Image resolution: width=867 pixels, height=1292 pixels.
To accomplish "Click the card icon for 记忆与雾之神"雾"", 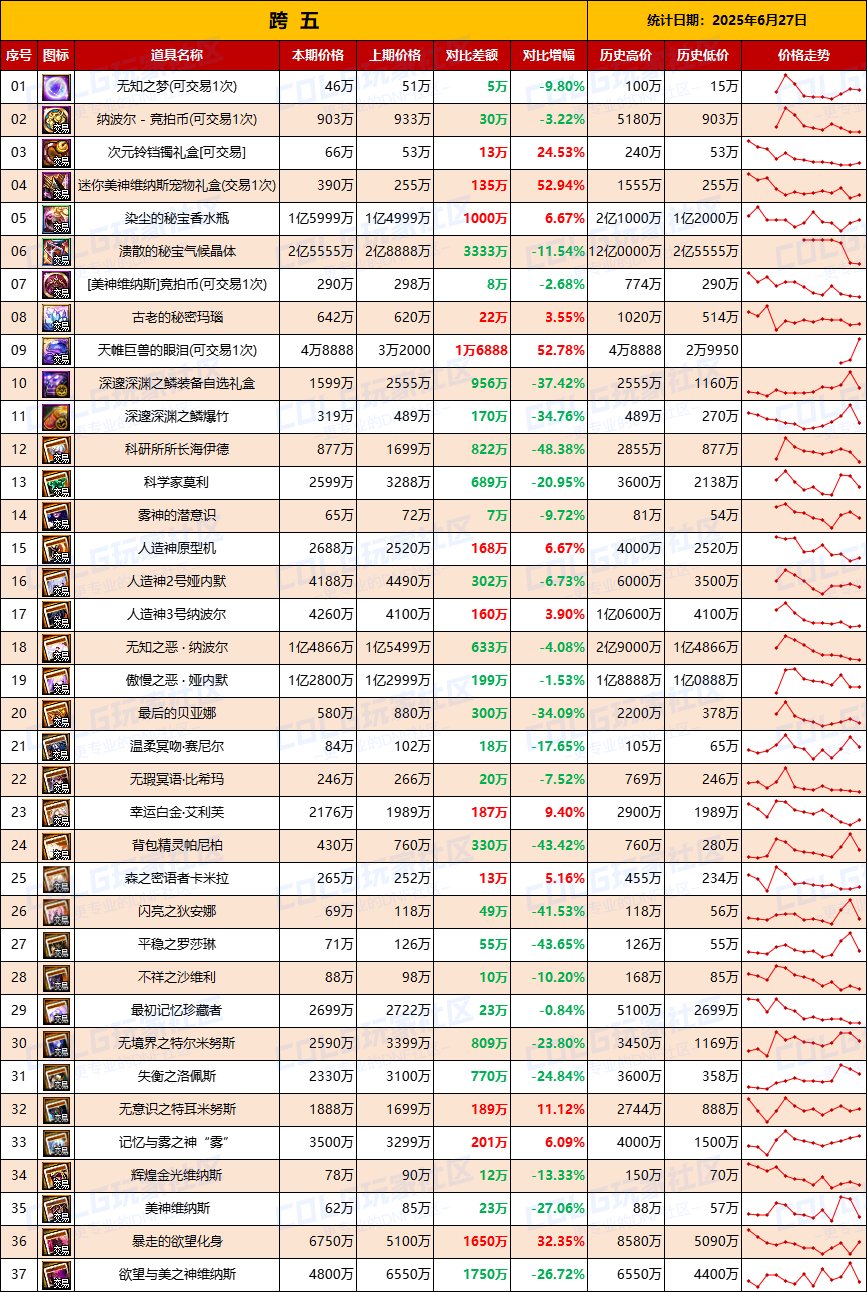I will pos(56,1143).
